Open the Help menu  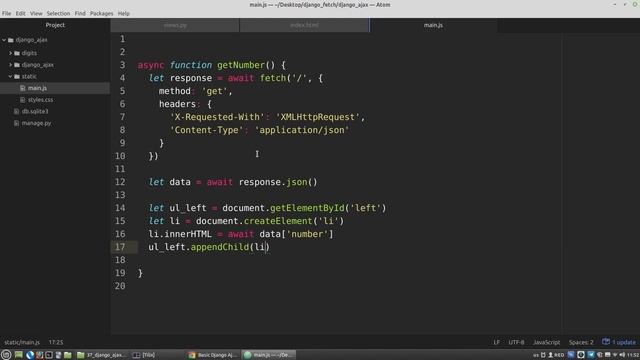coord(123,13)
